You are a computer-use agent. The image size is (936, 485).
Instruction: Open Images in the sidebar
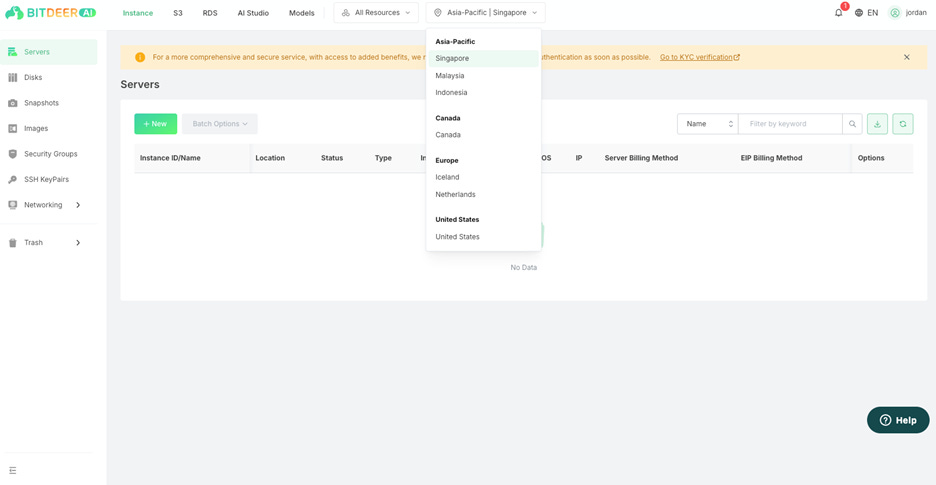[49, 128]
